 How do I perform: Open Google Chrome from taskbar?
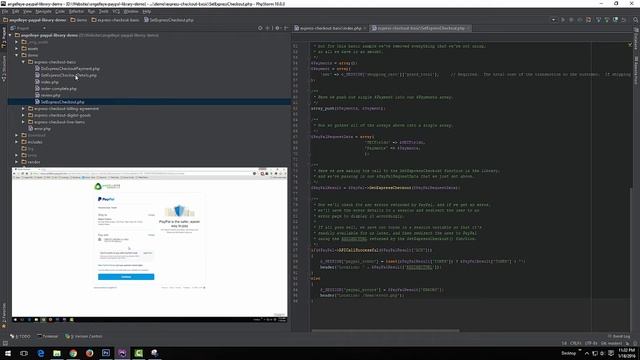pos(73,353)
